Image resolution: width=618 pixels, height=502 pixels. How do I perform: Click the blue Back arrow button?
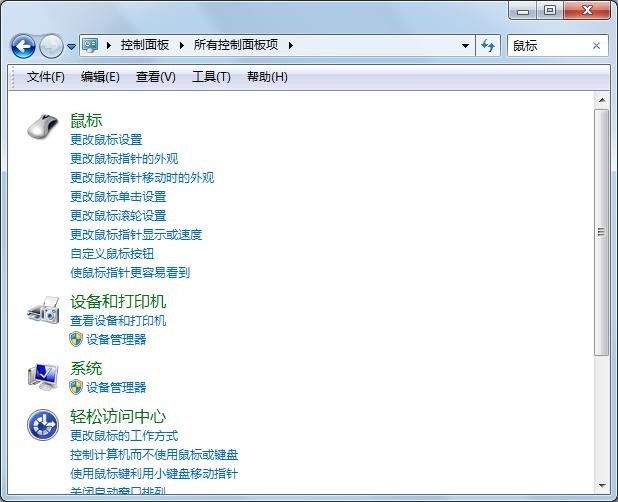point(23,46)
